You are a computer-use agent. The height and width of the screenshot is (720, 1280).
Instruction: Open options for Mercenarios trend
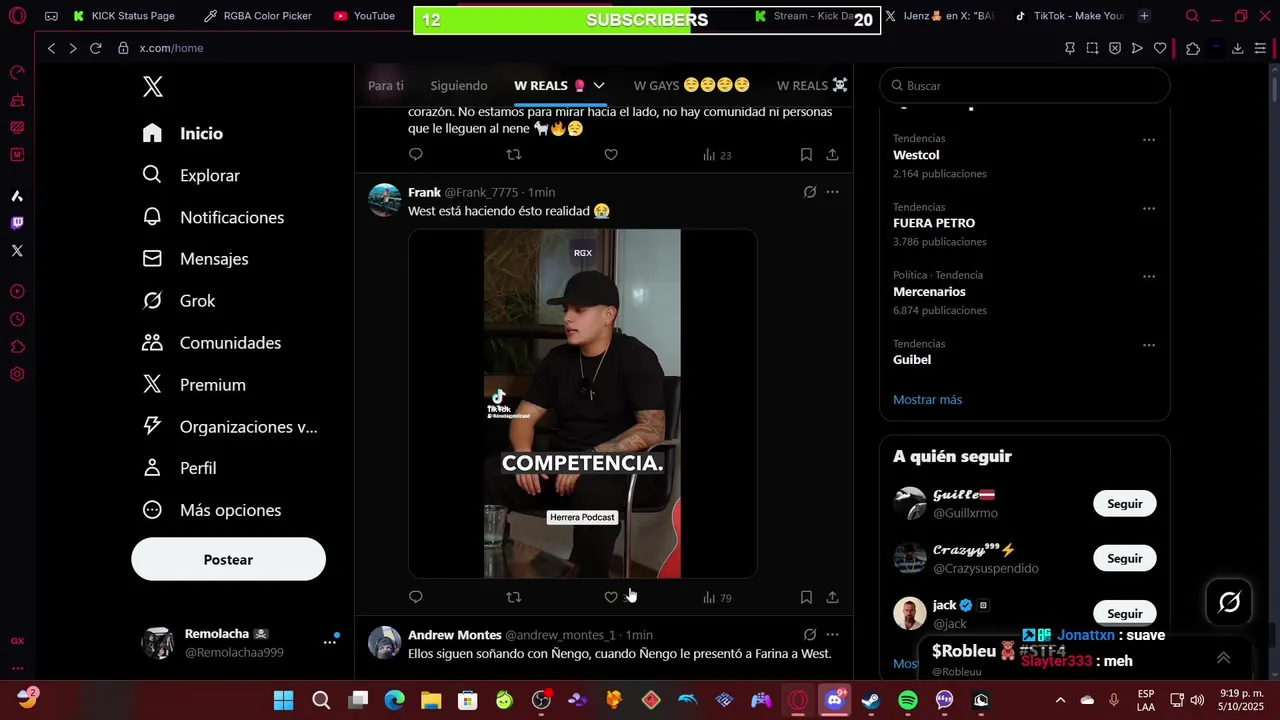[x=1149, y=276]
